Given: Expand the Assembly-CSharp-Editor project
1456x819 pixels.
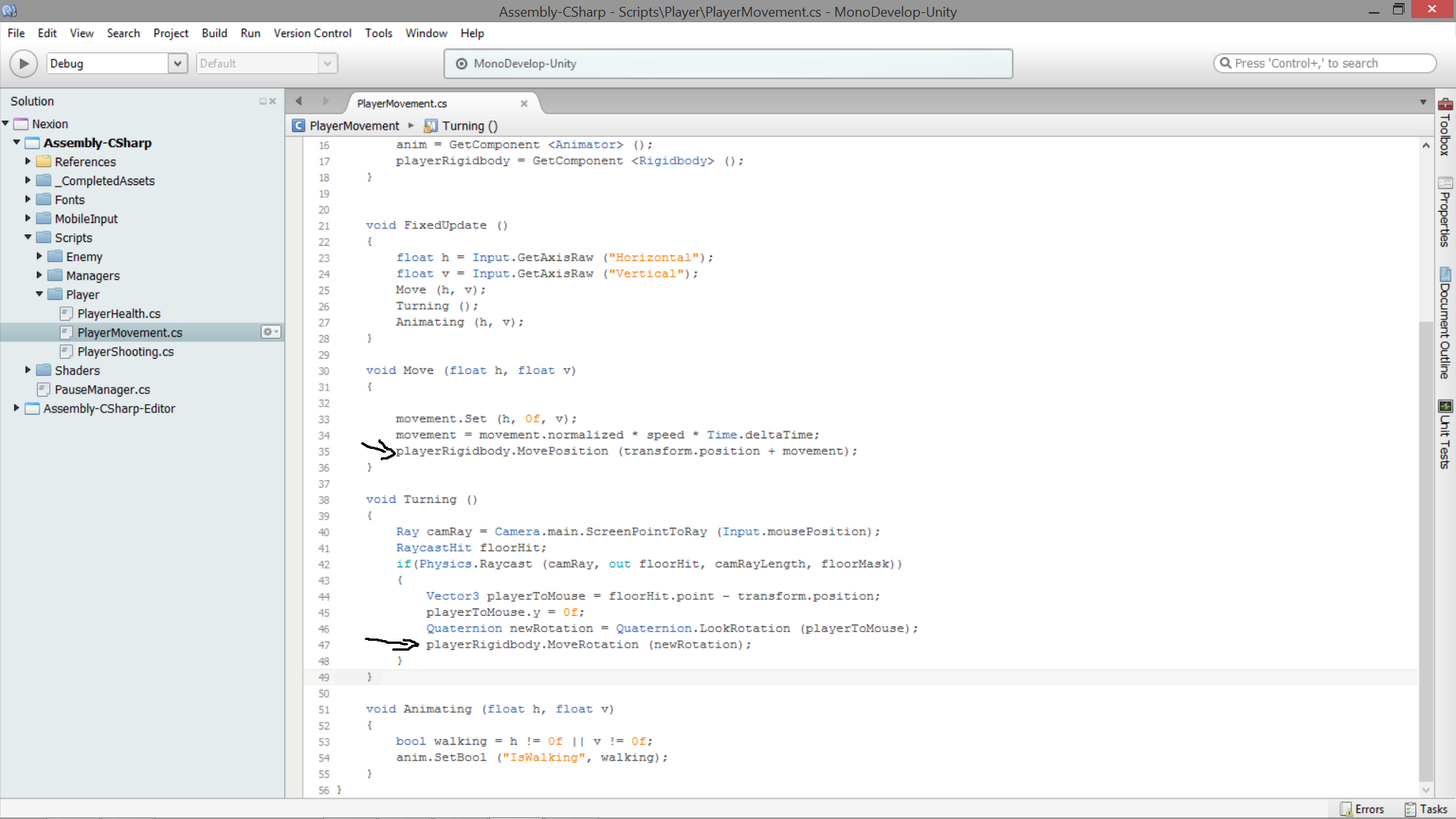Looking at the screenshot, I should 17,408.
